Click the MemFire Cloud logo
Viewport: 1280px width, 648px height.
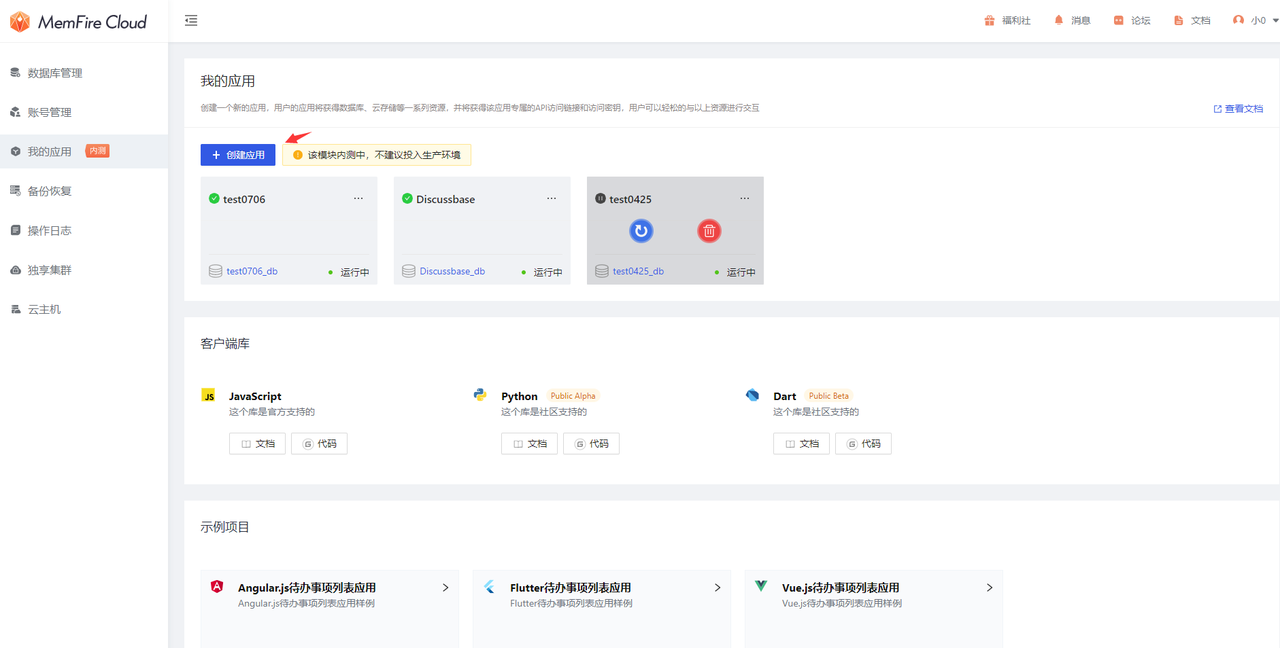click(80, 20)
